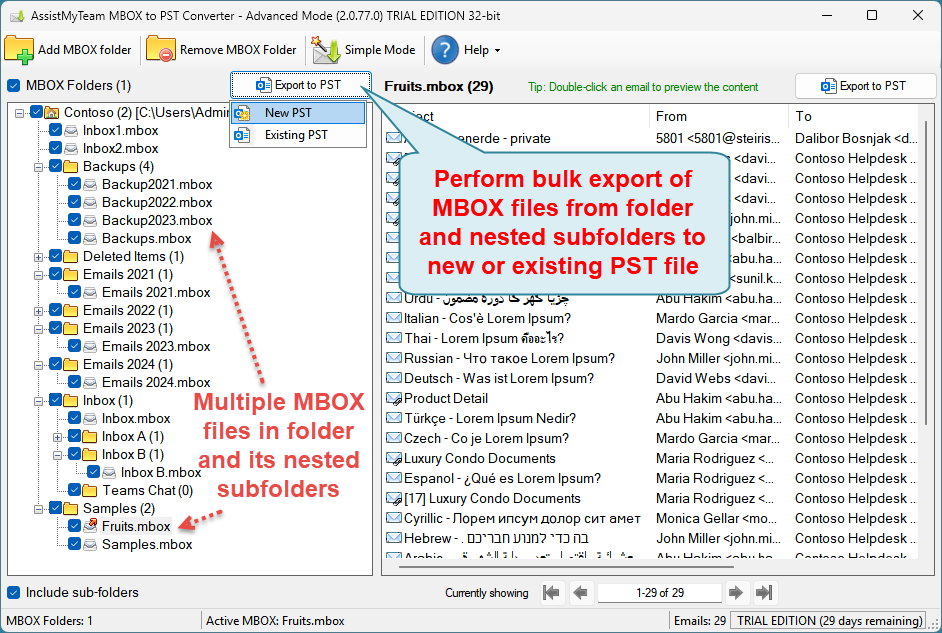The image size is (942, 633).
Task: Sort emails by the From column header
Action: (x=718, y=116)
